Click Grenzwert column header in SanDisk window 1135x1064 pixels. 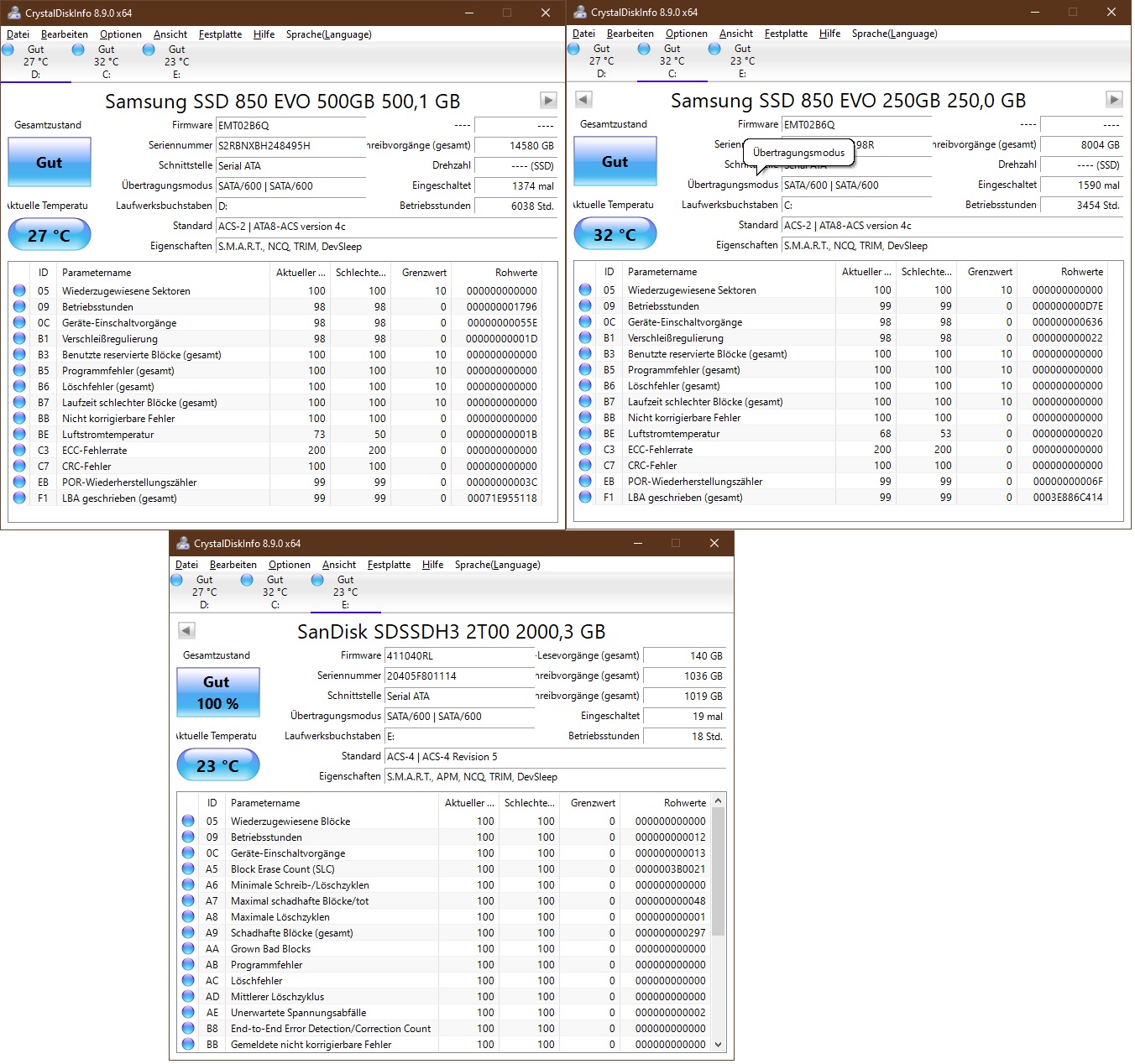click(x=589, y=803)
